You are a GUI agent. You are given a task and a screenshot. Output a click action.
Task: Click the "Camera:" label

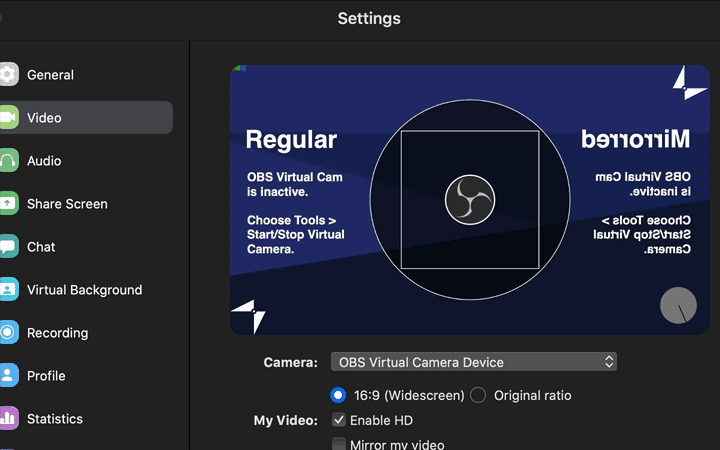tap(290, 362)
